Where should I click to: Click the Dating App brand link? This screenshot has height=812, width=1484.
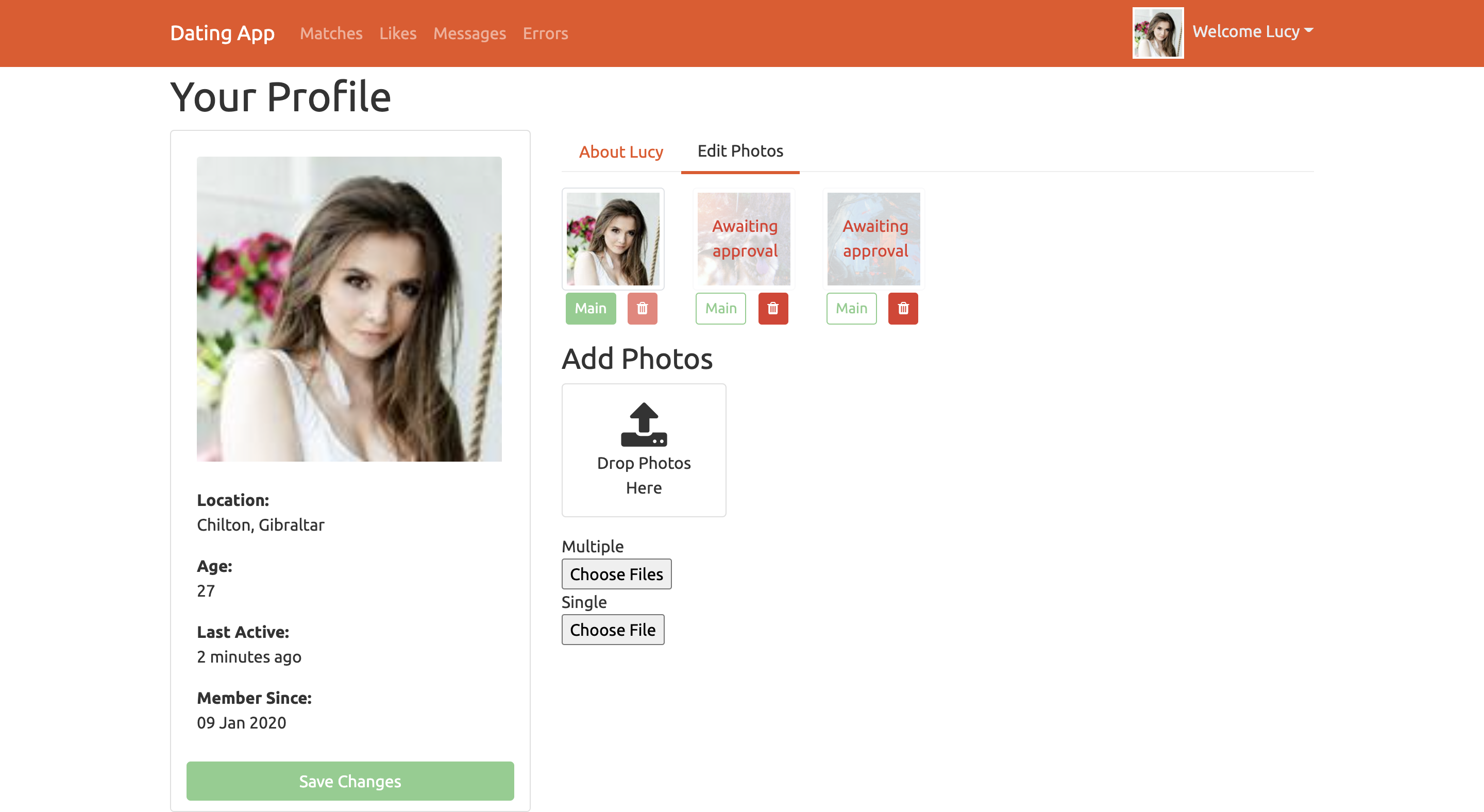click(223, 33)
